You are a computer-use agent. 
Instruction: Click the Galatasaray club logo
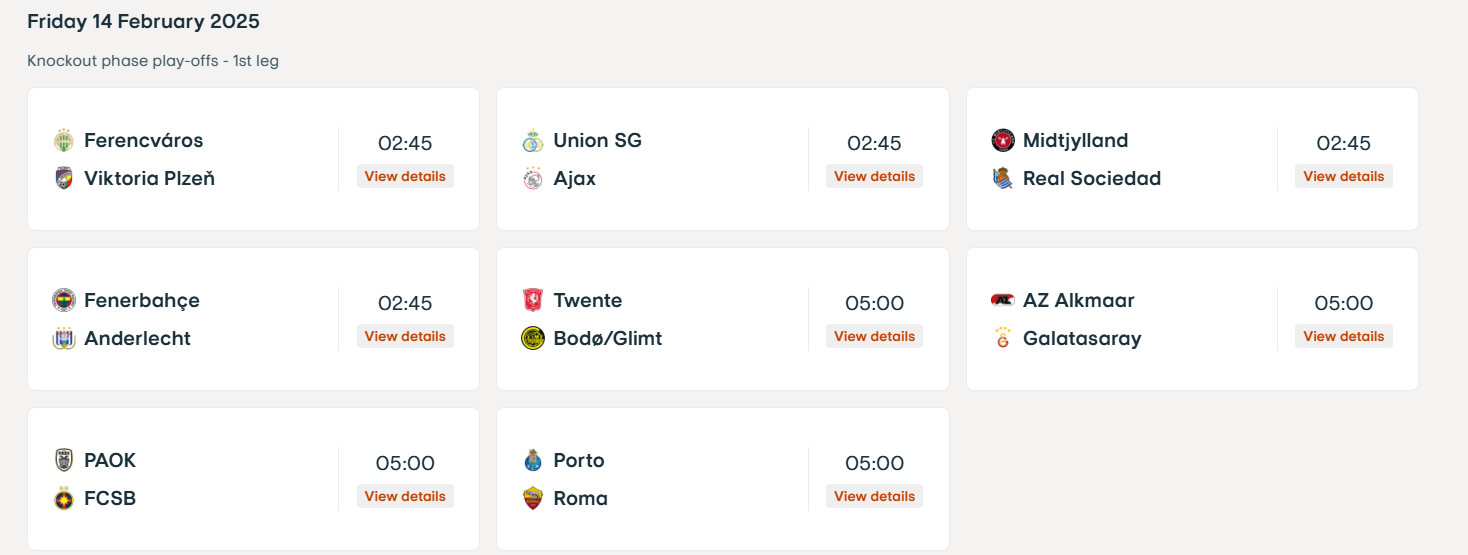1002,339
